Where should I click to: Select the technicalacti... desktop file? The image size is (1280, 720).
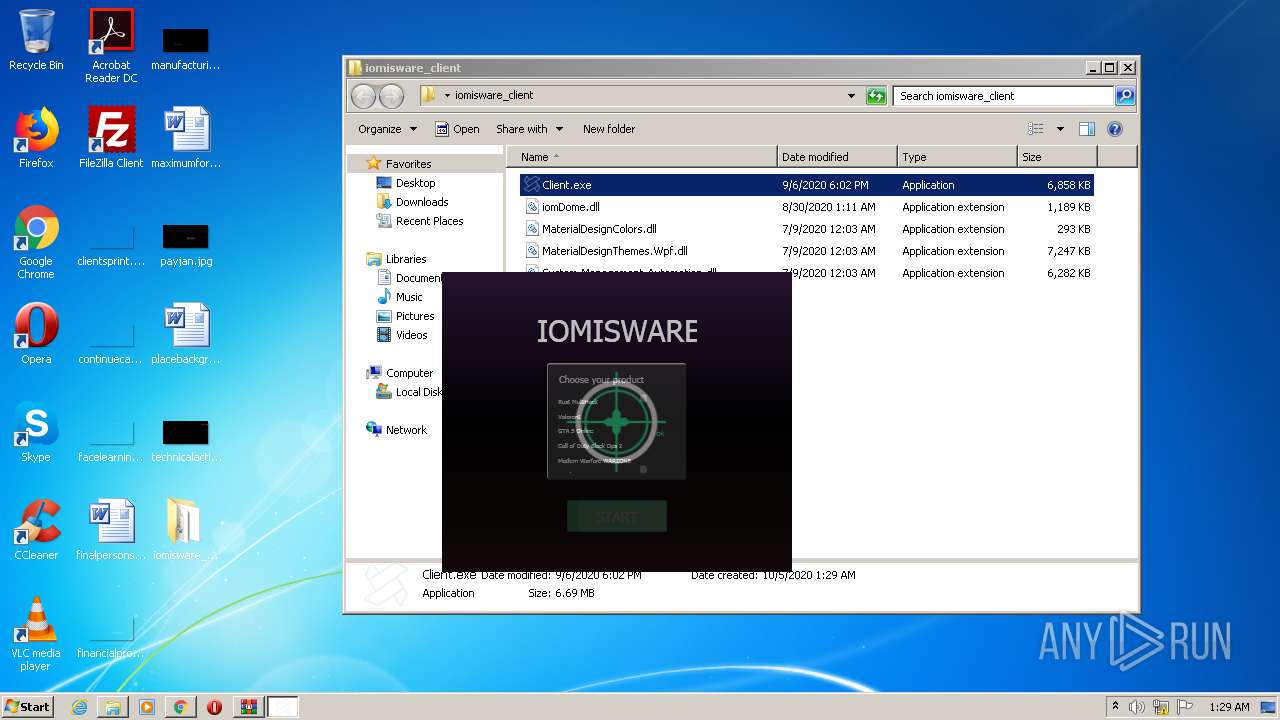pos(186,440)
